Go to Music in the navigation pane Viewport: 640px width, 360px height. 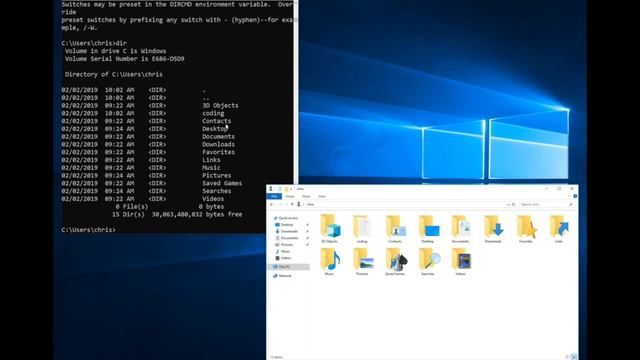[x=285, y=251]
